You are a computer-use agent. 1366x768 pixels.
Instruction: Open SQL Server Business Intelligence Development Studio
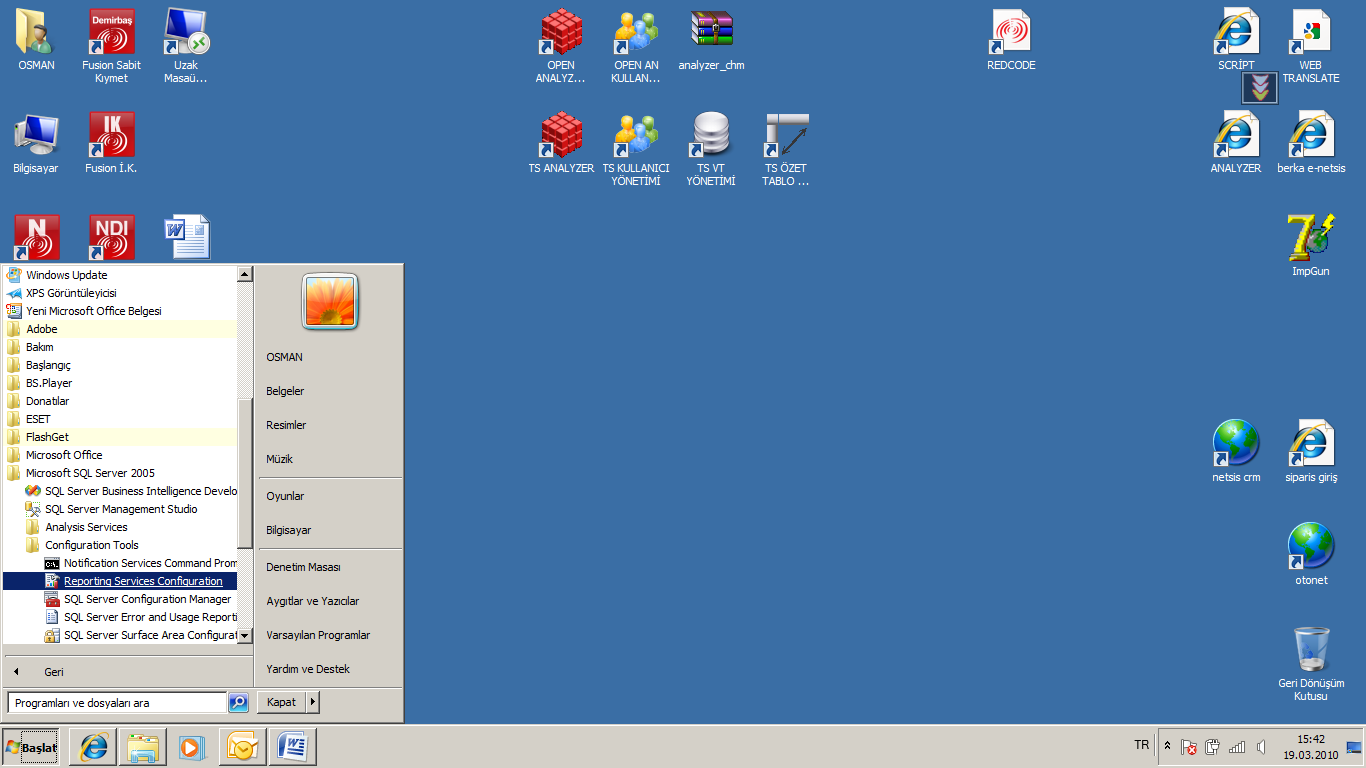pyautogui.click(x=120, y=491)
